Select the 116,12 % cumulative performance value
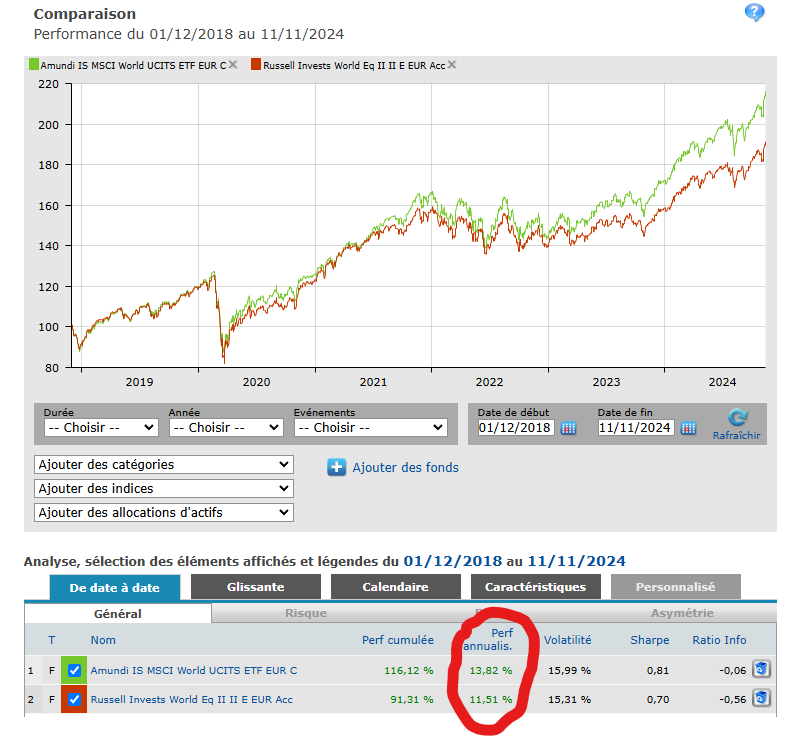This screenshot has height=737, width=788. (x=409, y=670)
